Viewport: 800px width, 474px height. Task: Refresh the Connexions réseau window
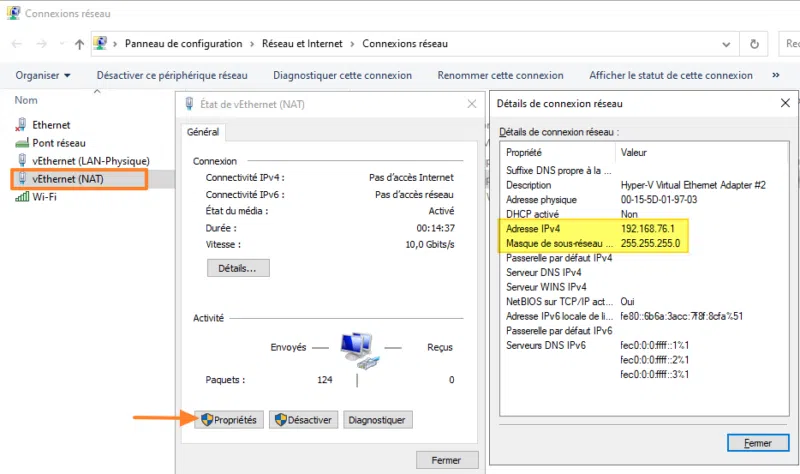[x=754, y=44]
